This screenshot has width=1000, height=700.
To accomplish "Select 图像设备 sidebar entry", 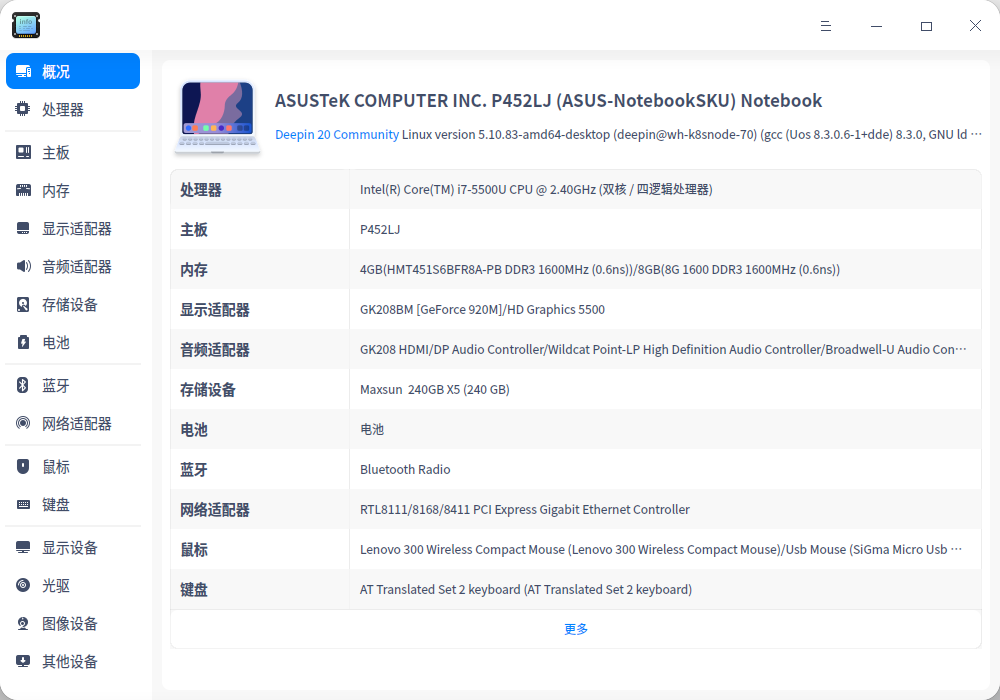I will pyautogui.click(x=73, y=623).
